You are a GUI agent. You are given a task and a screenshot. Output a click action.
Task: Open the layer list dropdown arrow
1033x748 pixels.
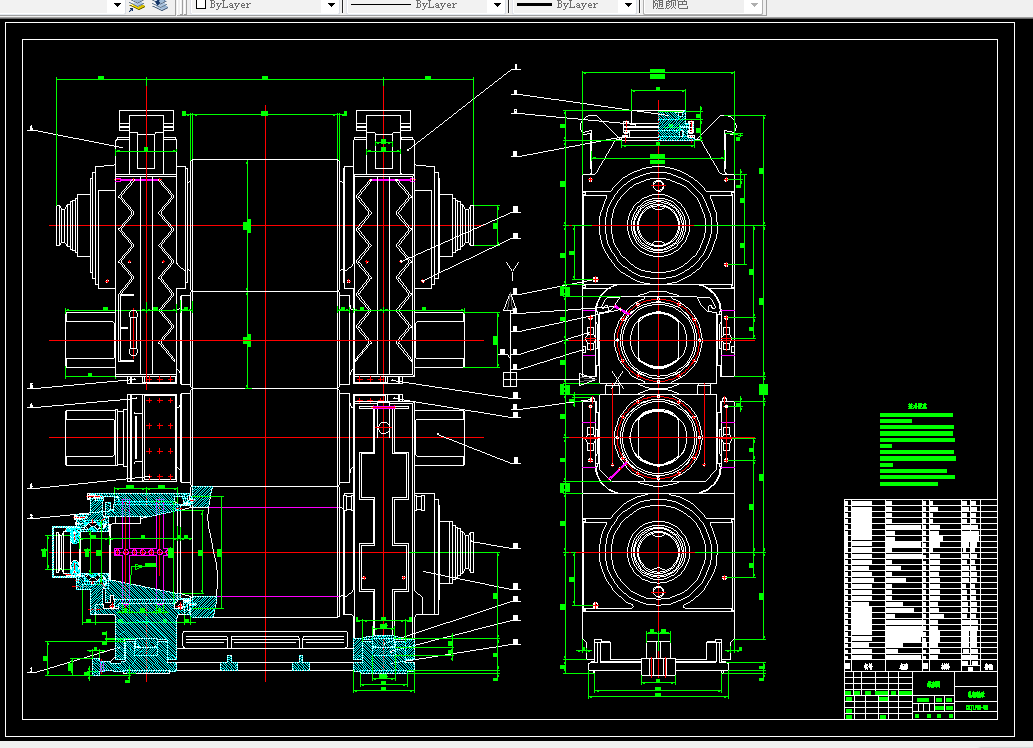(x=117, y=5)
